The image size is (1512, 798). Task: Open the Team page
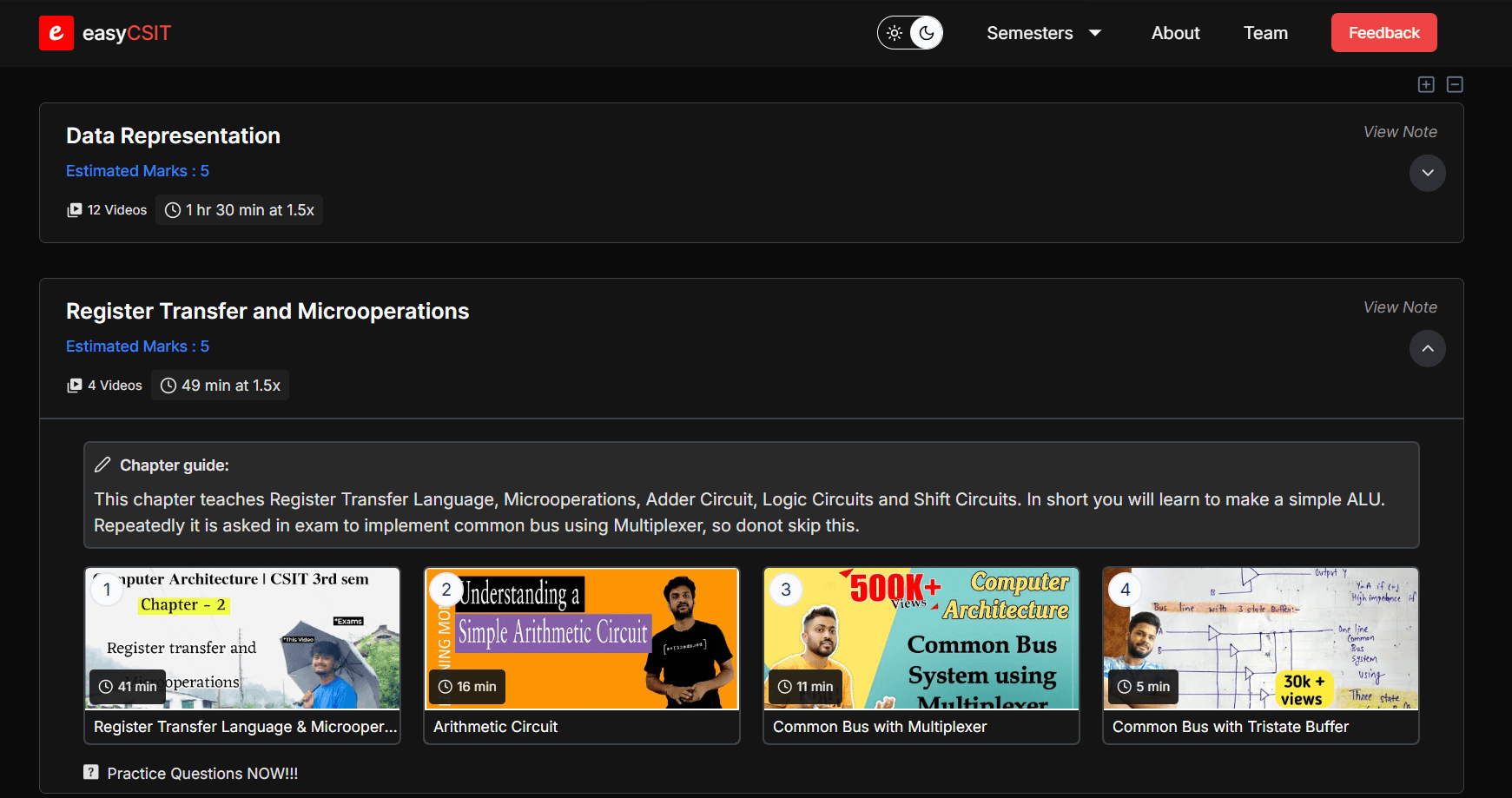click(1265, 33)
